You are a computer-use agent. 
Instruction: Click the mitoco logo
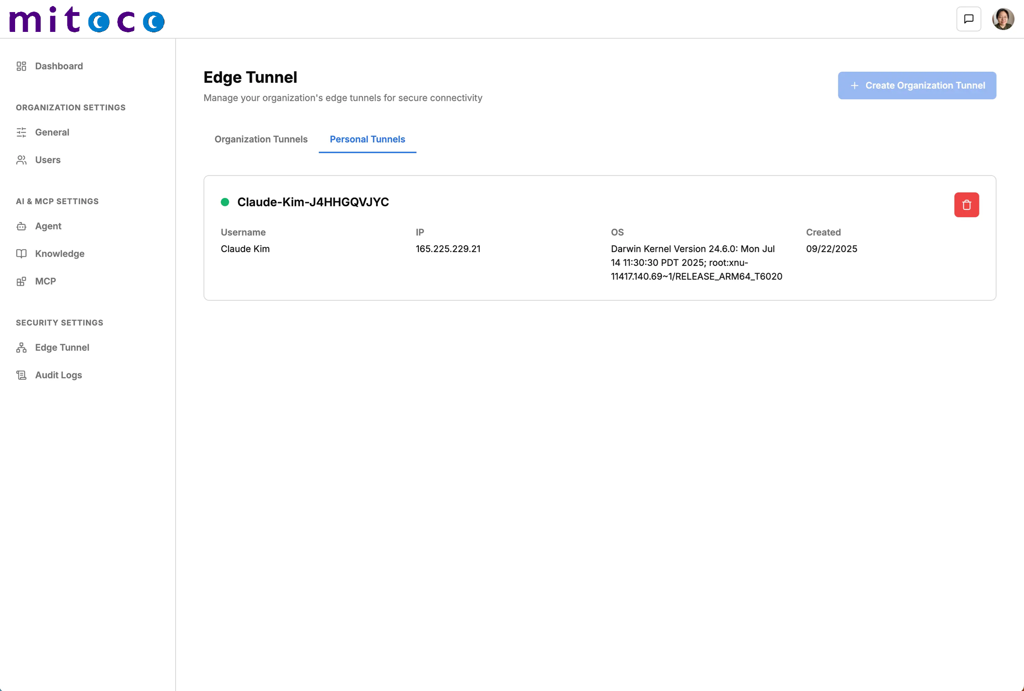[86, 20]
